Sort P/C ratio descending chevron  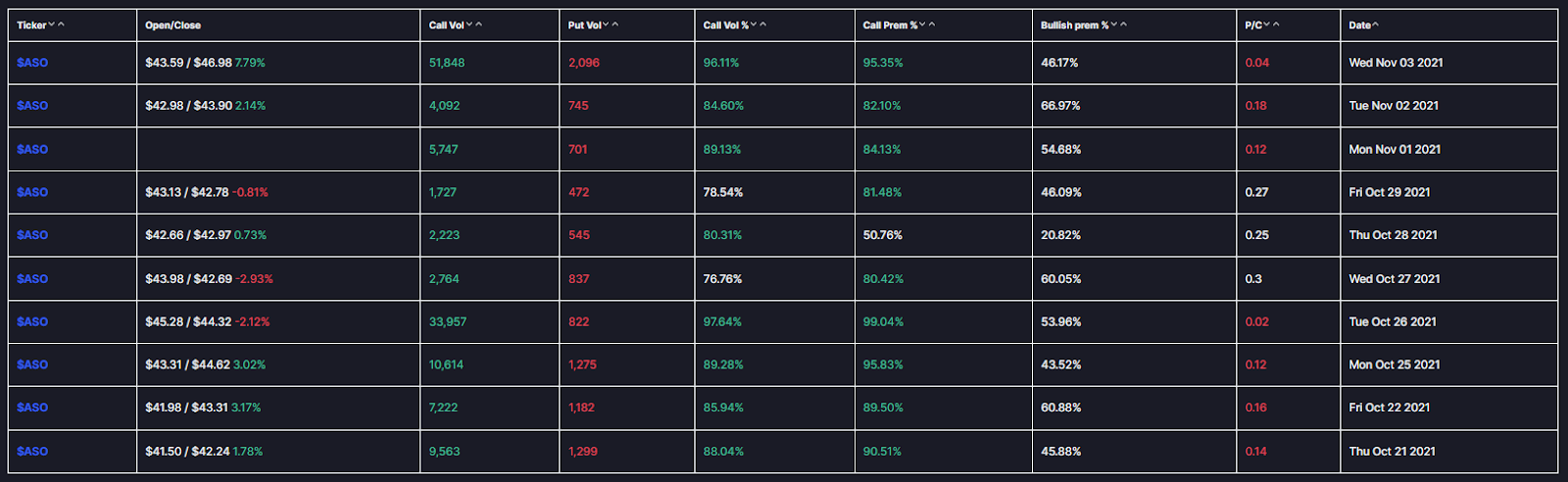pyautogui.click(x=1267, y=24)
